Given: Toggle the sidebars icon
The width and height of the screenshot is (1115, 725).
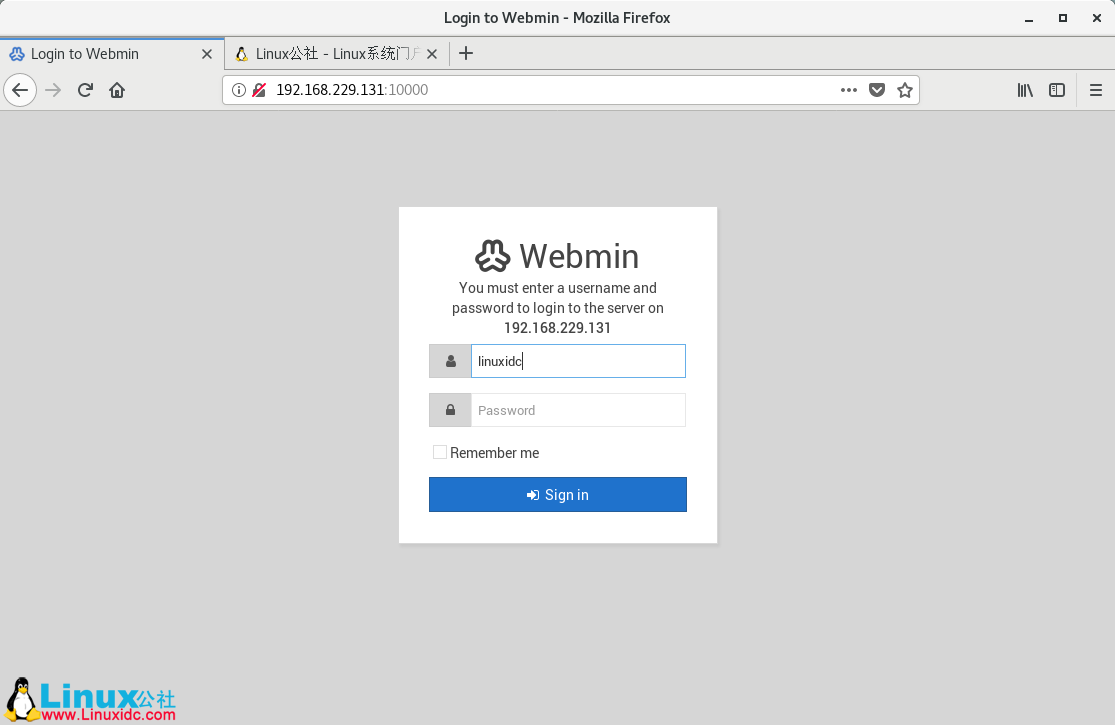Looking at the screenshot, I should (1057, 90).
